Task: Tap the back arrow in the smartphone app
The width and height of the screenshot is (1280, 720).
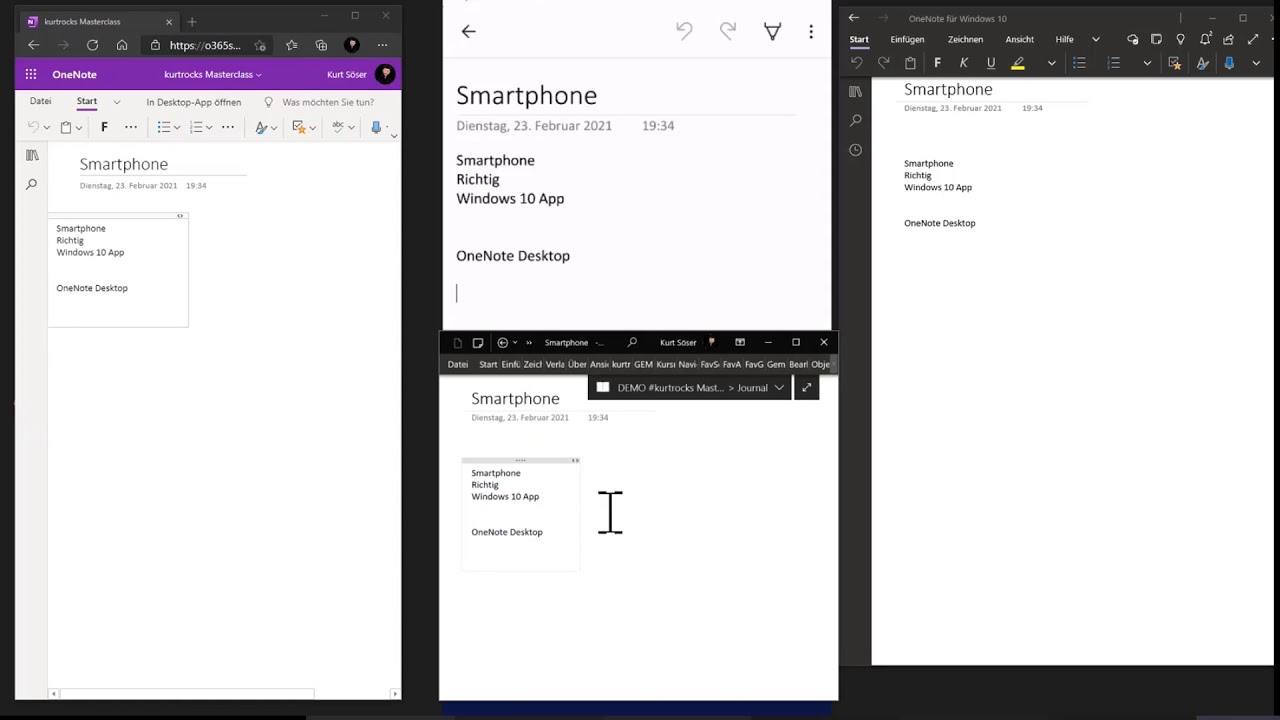Action: point(468,31)
